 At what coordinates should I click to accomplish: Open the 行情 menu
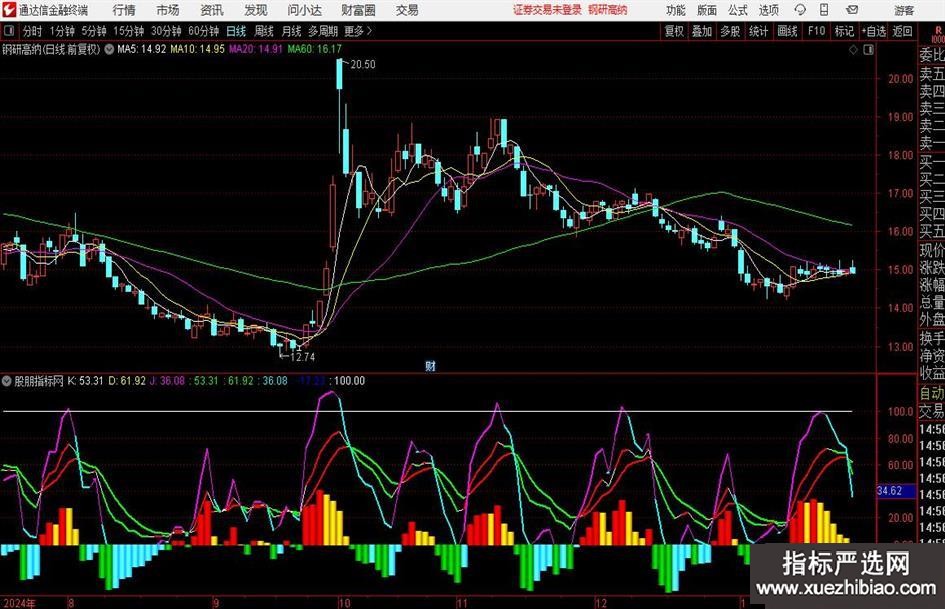click(124, 10)
